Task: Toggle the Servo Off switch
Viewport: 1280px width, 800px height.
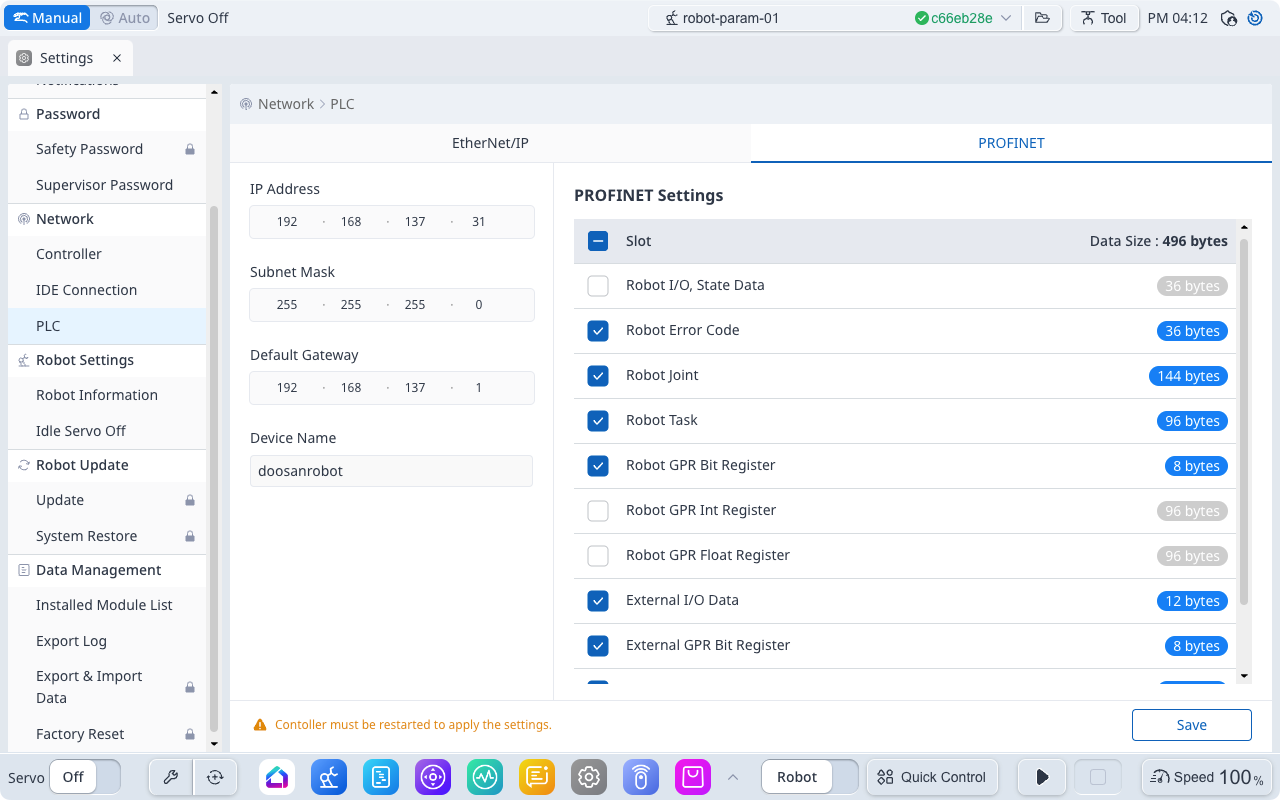Action: point(85,777)
